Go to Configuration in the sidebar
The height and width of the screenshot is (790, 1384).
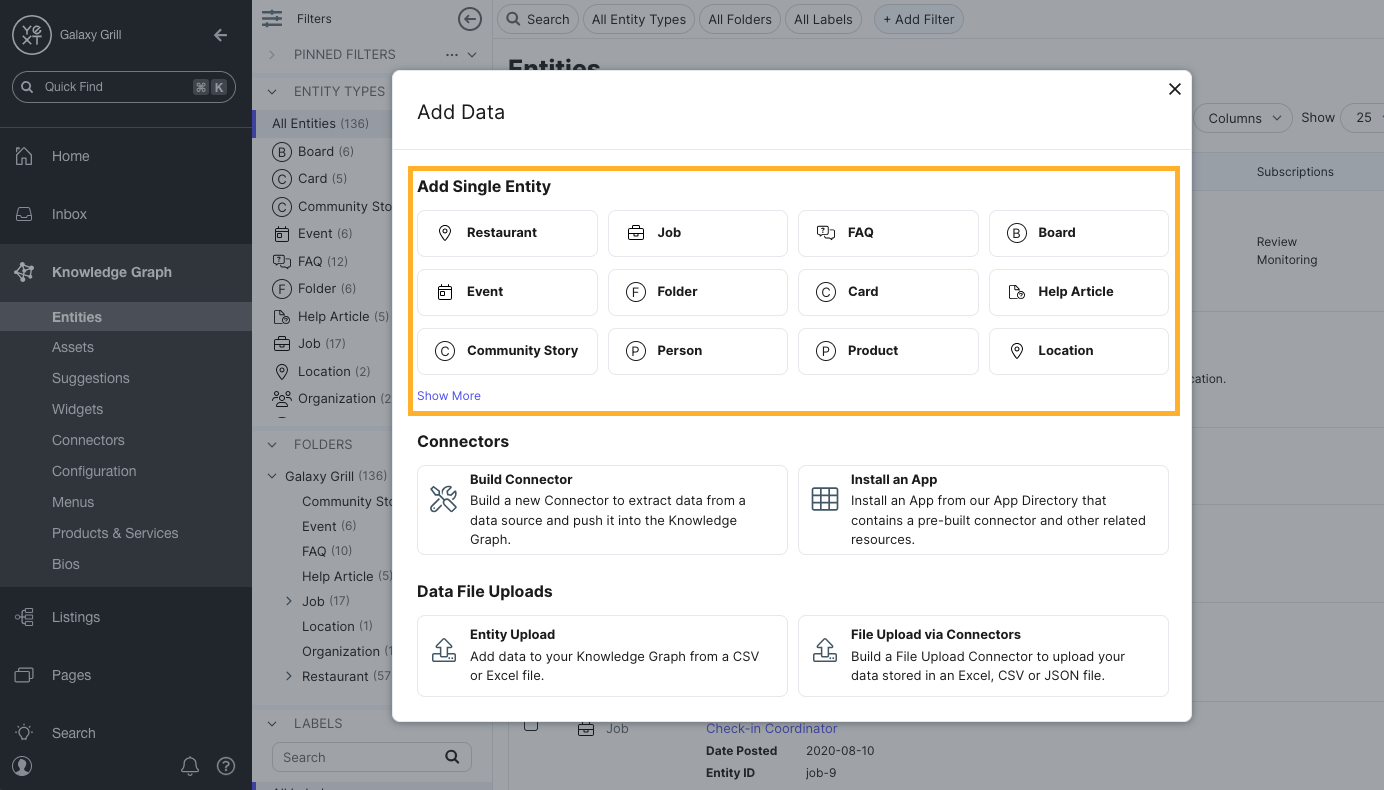point(93,470)
